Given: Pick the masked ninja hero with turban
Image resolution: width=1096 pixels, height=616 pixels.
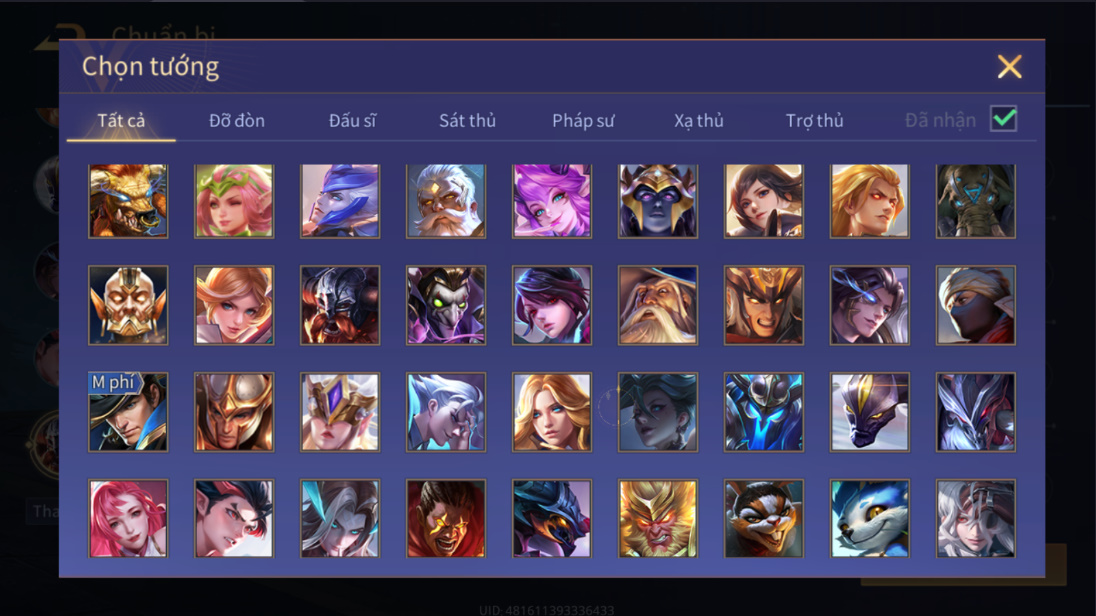Looking at the screenshot, I should [976, 305].
